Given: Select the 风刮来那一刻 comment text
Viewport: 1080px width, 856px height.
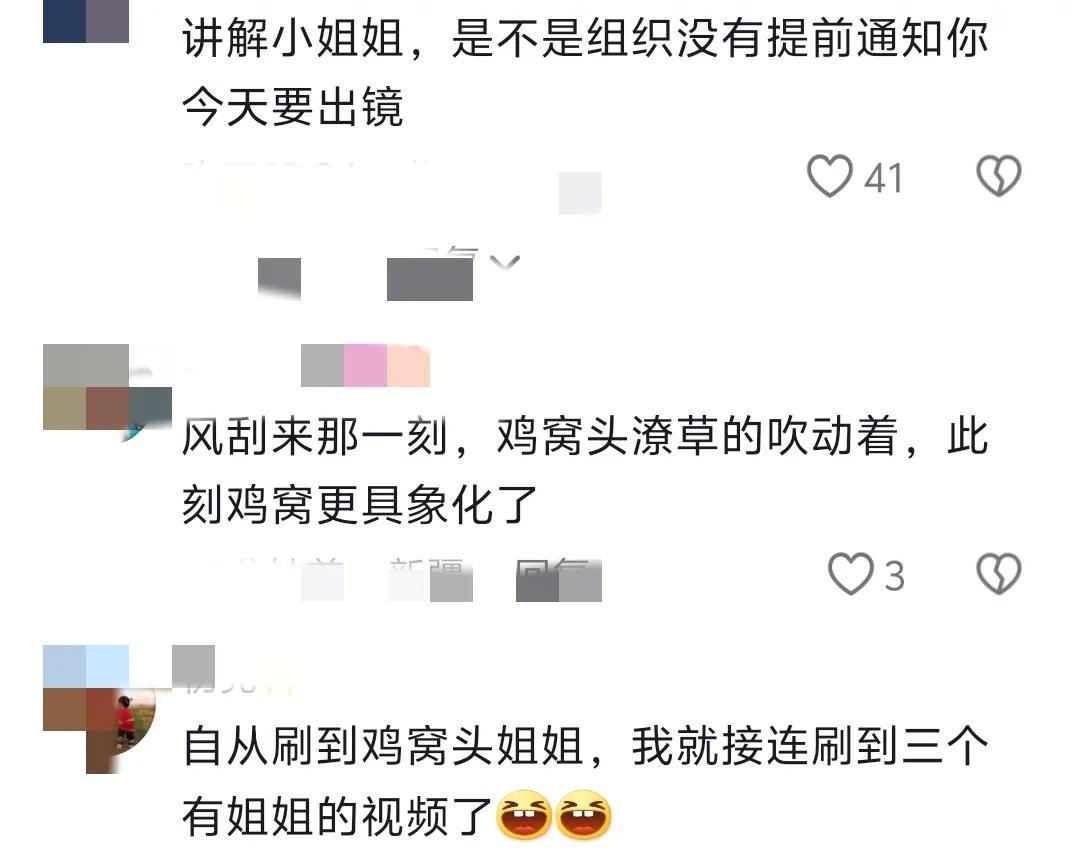Looking at the screenshot, I should pos(585,470).
